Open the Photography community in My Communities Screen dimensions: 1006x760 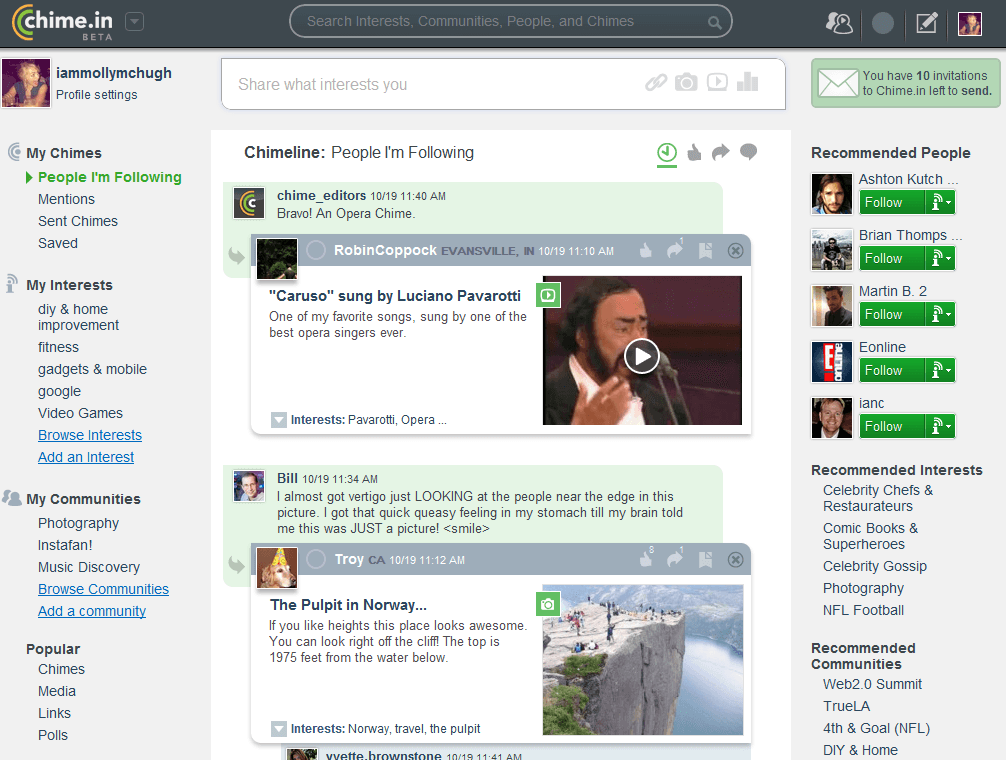click(78, 523)
